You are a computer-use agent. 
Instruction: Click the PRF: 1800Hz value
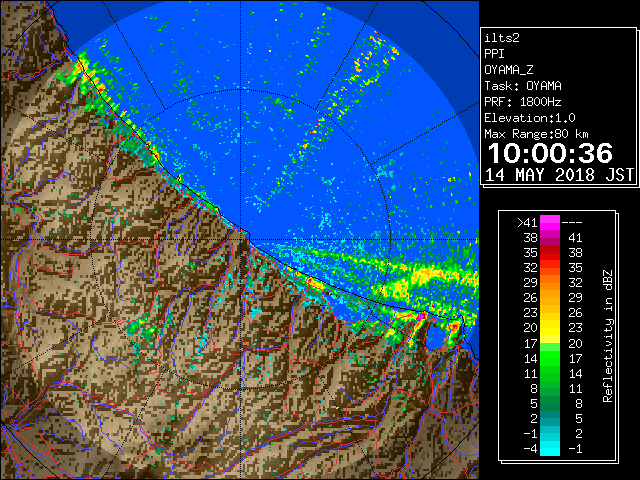click(x=523, y=102)
